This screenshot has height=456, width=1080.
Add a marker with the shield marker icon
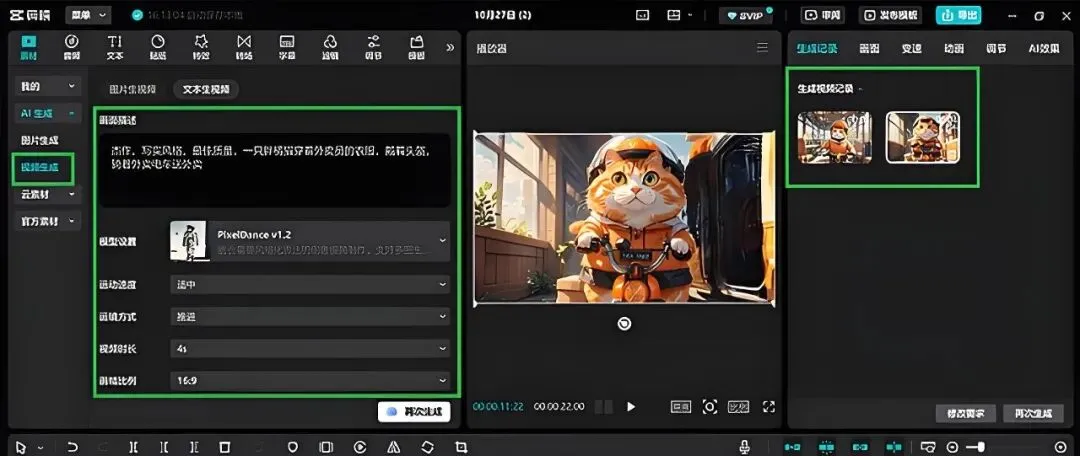click(x=293, y=447)
